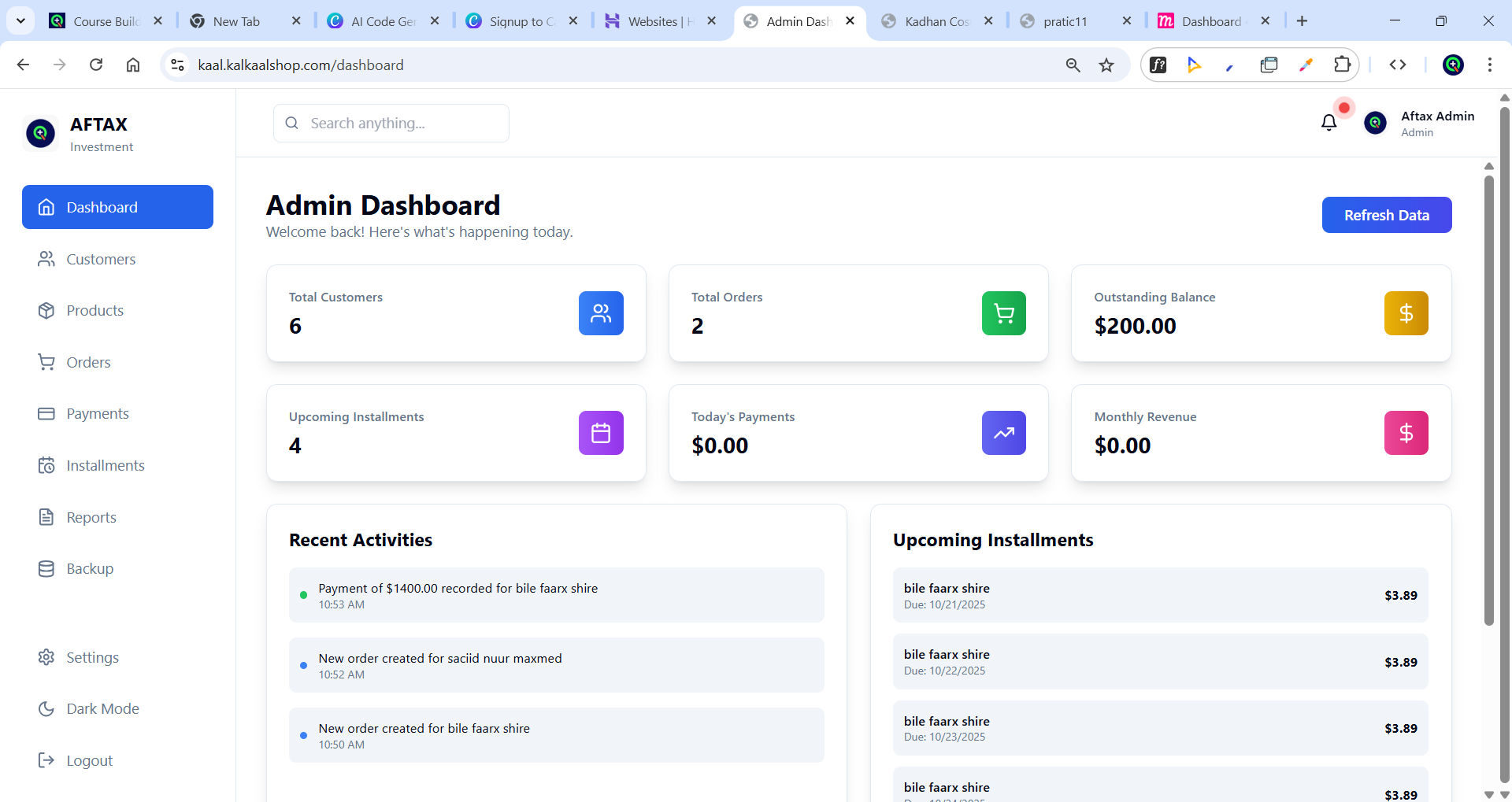Open Settings via the gear icon
Viewport: 1512px width, 802px height.
pyautogui.click(x=46, y=657)
